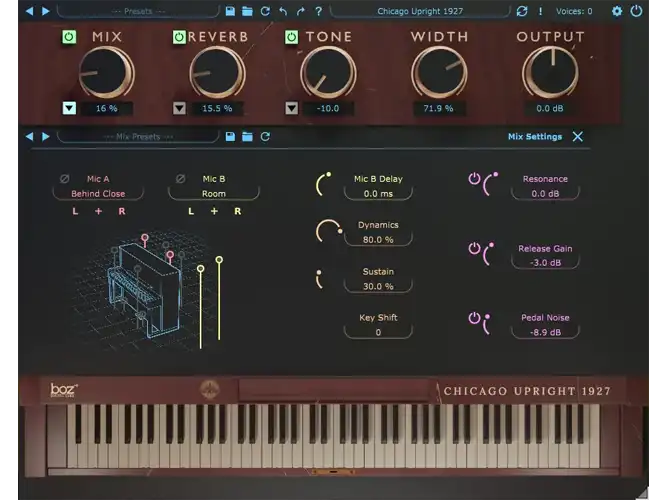Toggle Release Gain power button
Viewport: 667px width, 500px height.
pyautogui.click(x=474, y=248)
